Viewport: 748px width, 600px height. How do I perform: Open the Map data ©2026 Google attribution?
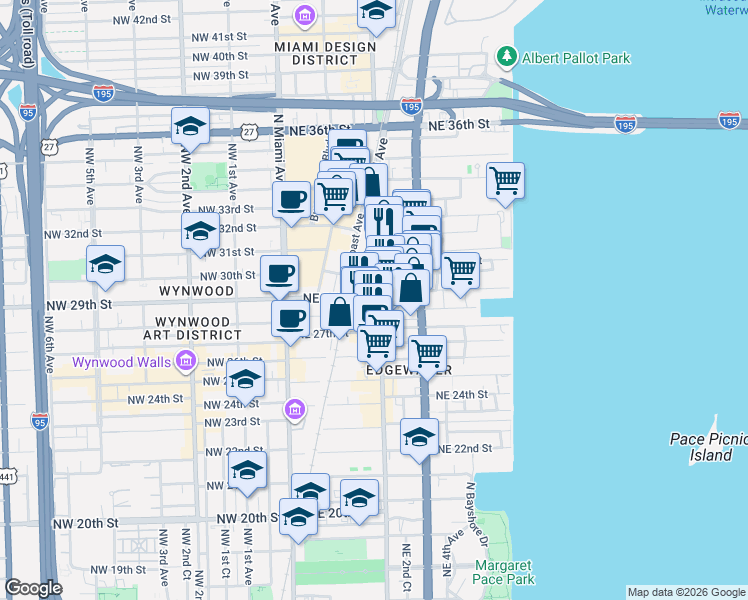click(686, 592)
